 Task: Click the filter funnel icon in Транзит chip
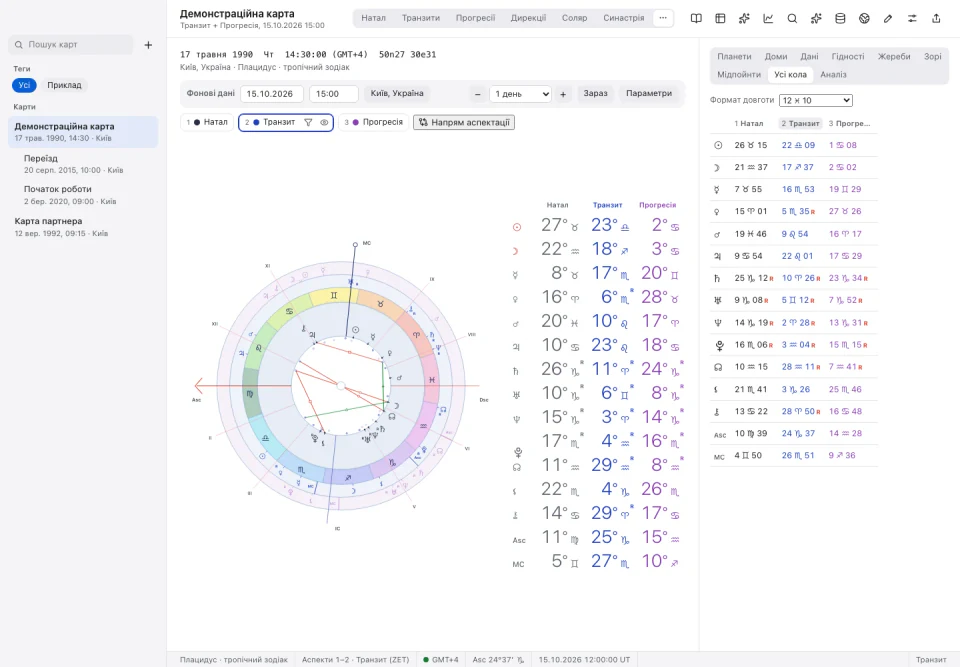pyautogui.click(x=309, y=122)
